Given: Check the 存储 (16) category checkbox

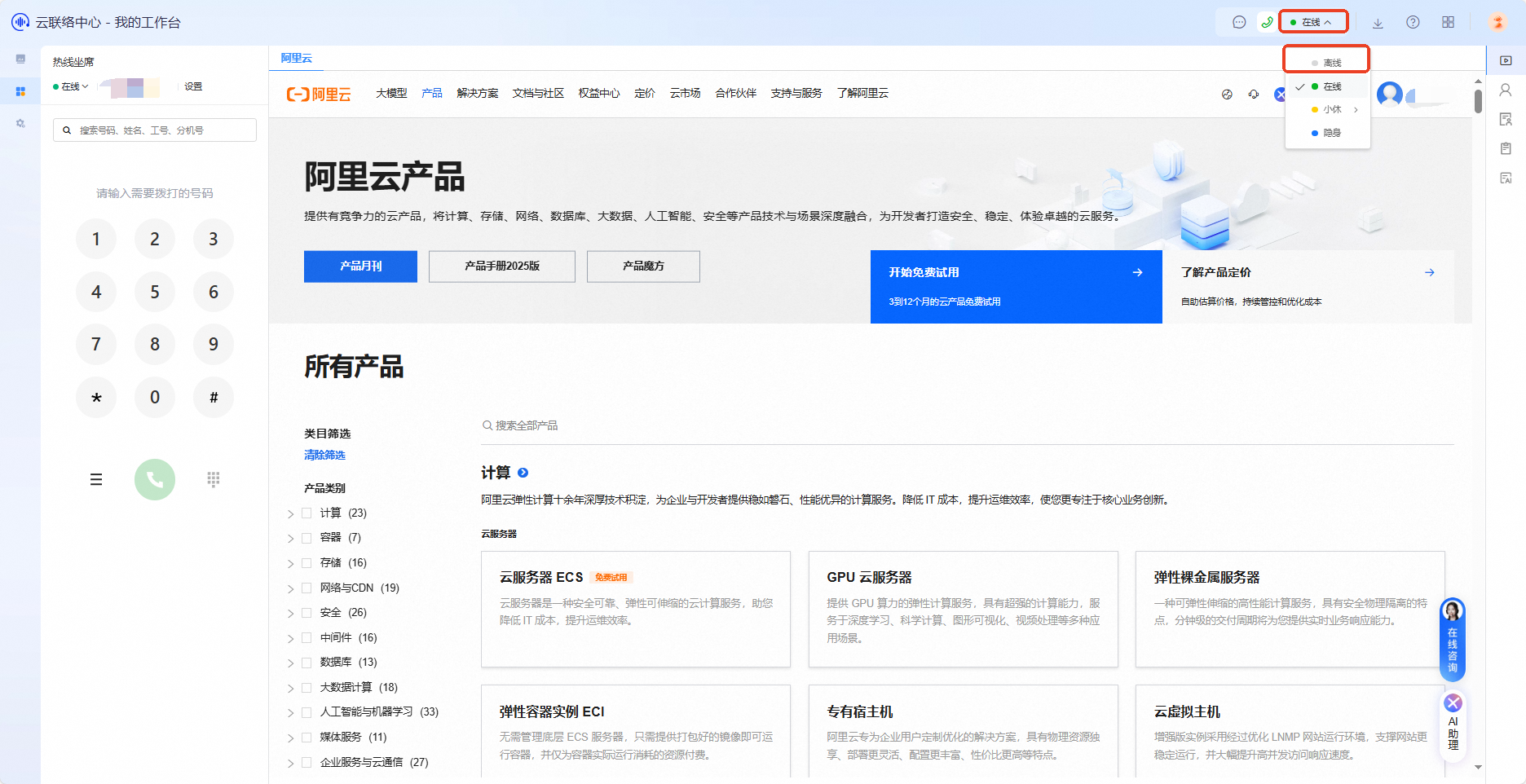Looking at the screenshot, I should (x=307, y=563).
